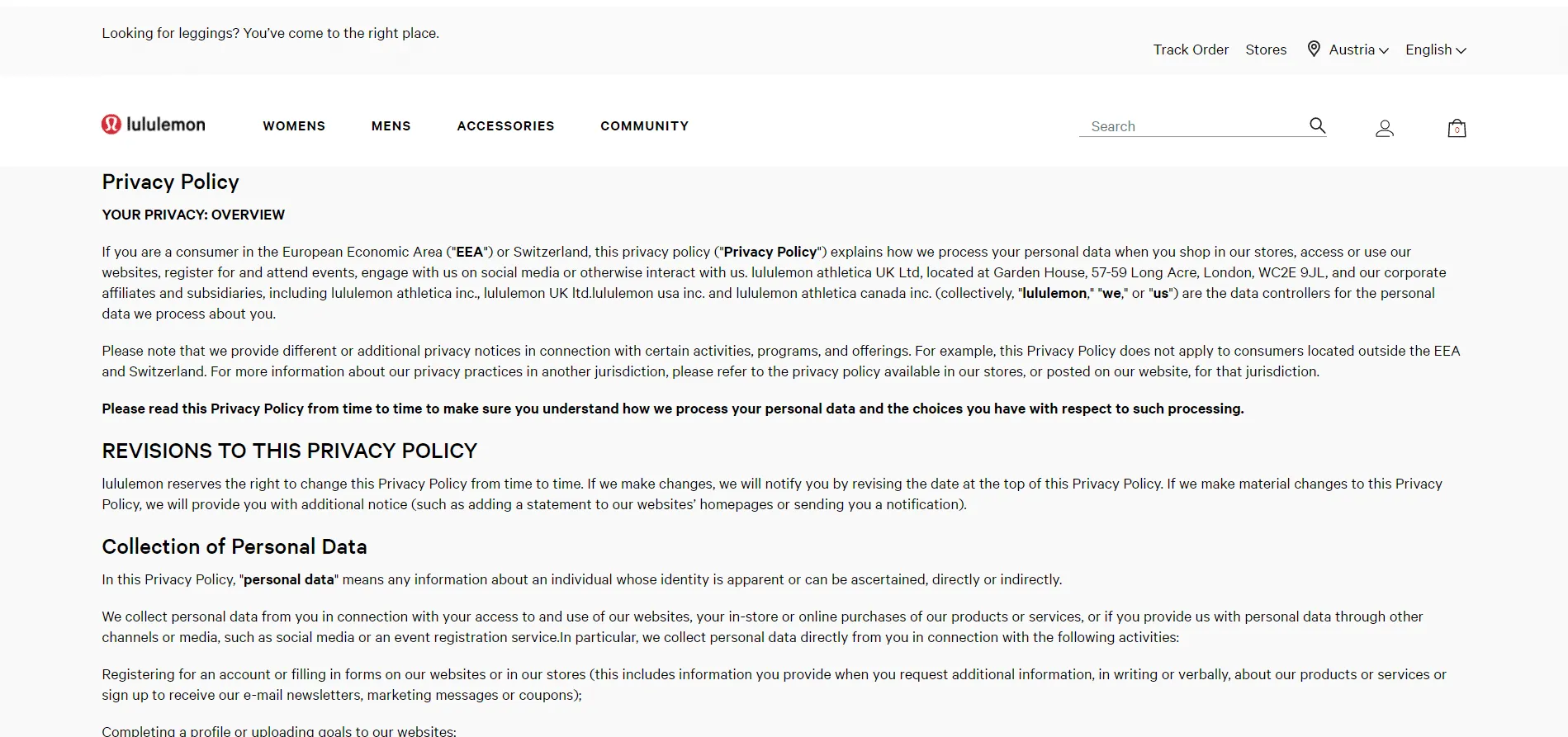Screen dimensions: 1568x737
Task: Click the bold 'Please read this Privacy Policy' sentence
Action: click(672, 409)
